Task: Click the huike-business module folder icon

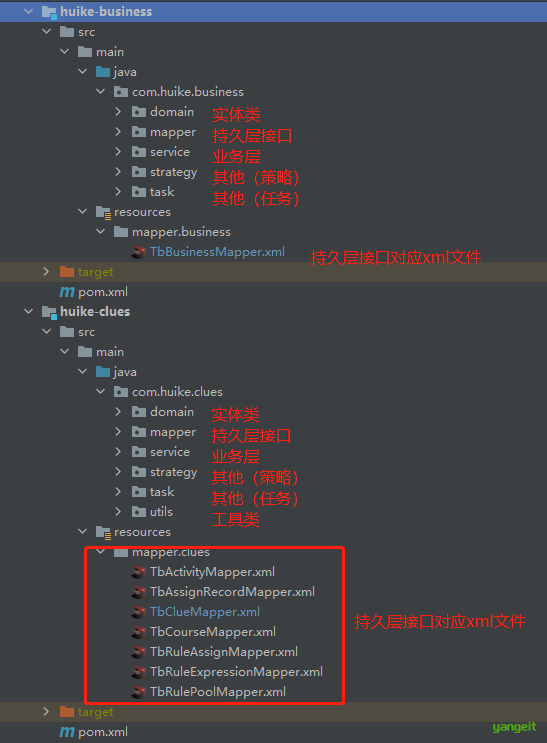Action: tap(49, 12)
